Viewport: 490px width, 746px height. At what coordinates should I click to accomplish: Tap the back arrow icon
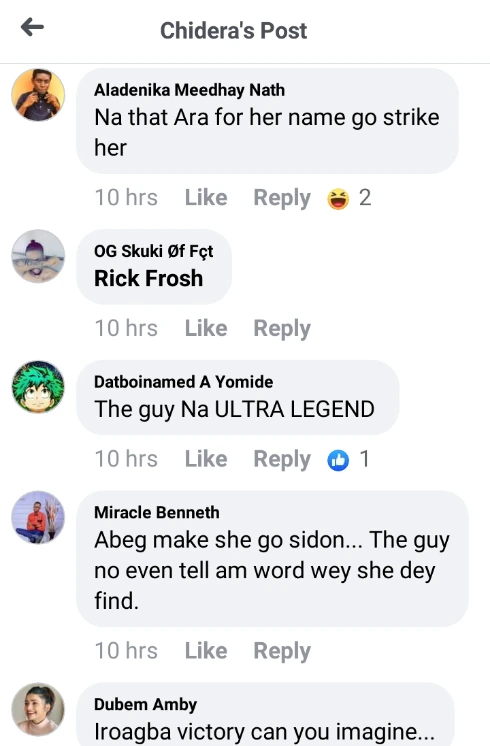(32, 27)
